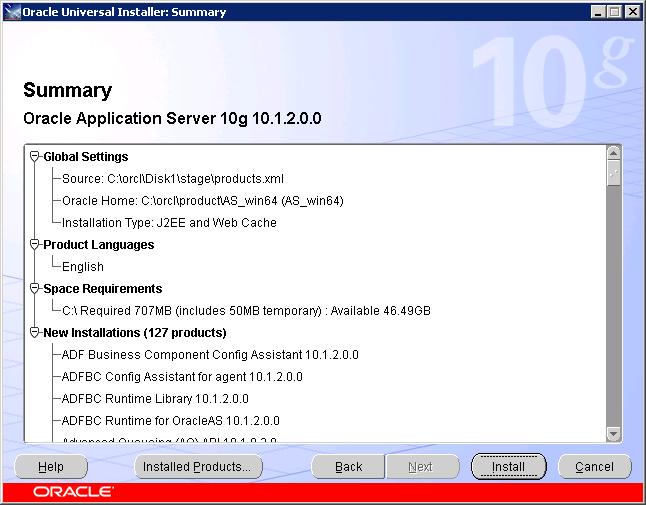Click the greyed-out Next button

click(422, 467)
